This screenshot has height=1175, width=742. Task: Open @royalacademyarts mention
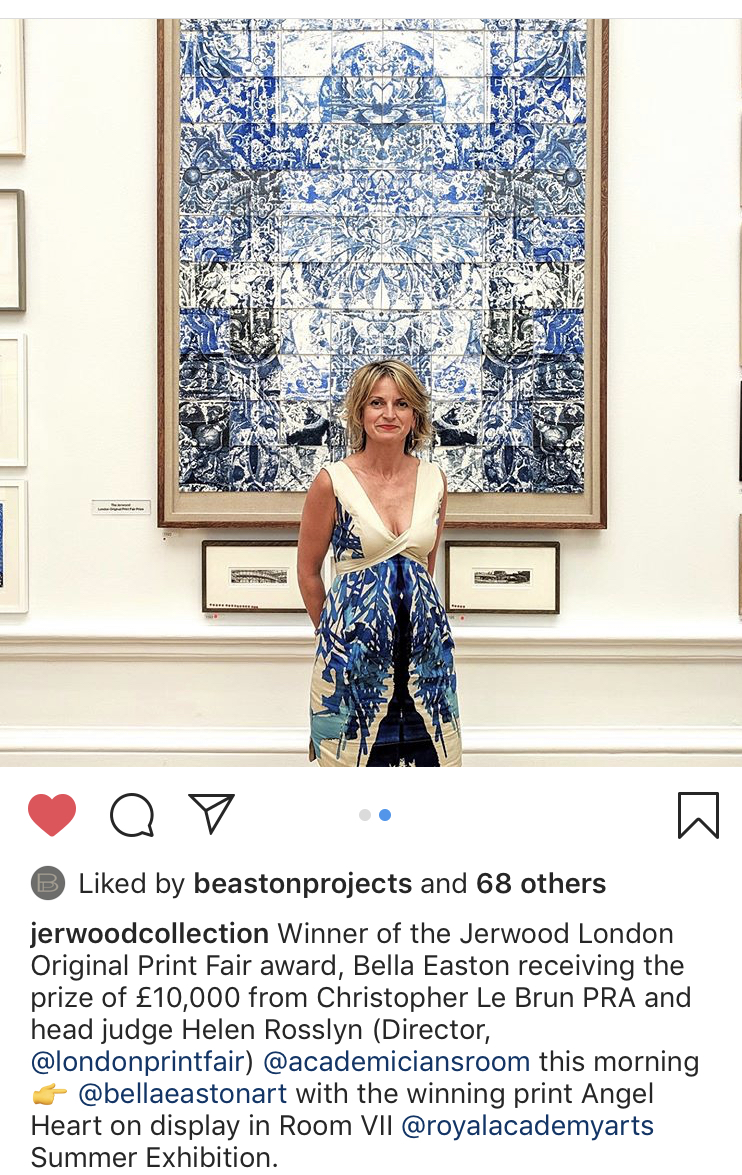(x=528, y=1126)
